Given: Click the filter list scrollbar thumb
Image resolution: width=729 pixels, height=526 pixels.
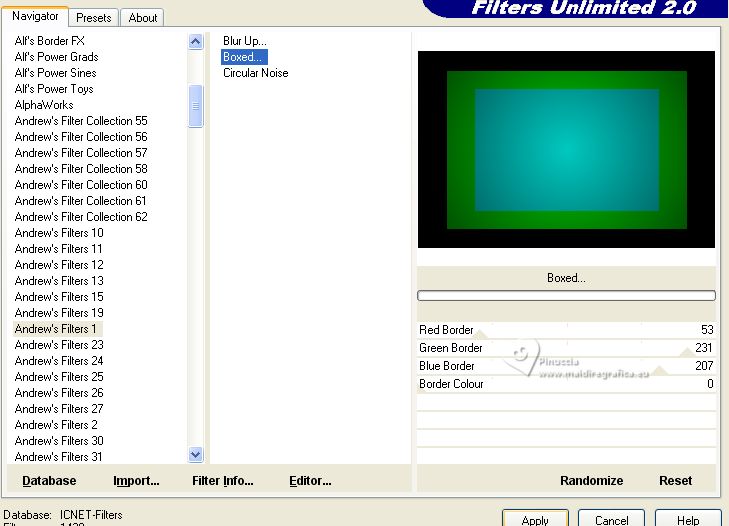Looking at the screenshot, I should tap(196, 106).
